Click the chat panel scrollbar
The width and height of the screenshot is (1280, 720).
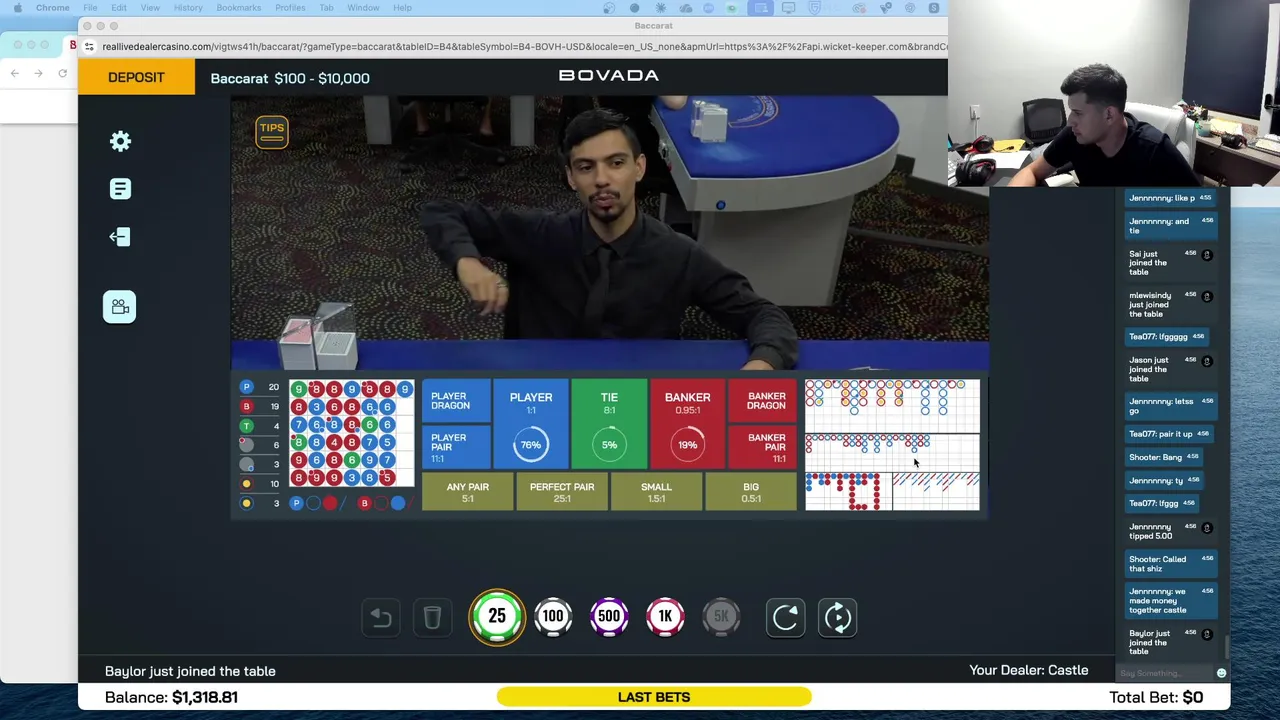(x=1228, y=645)
